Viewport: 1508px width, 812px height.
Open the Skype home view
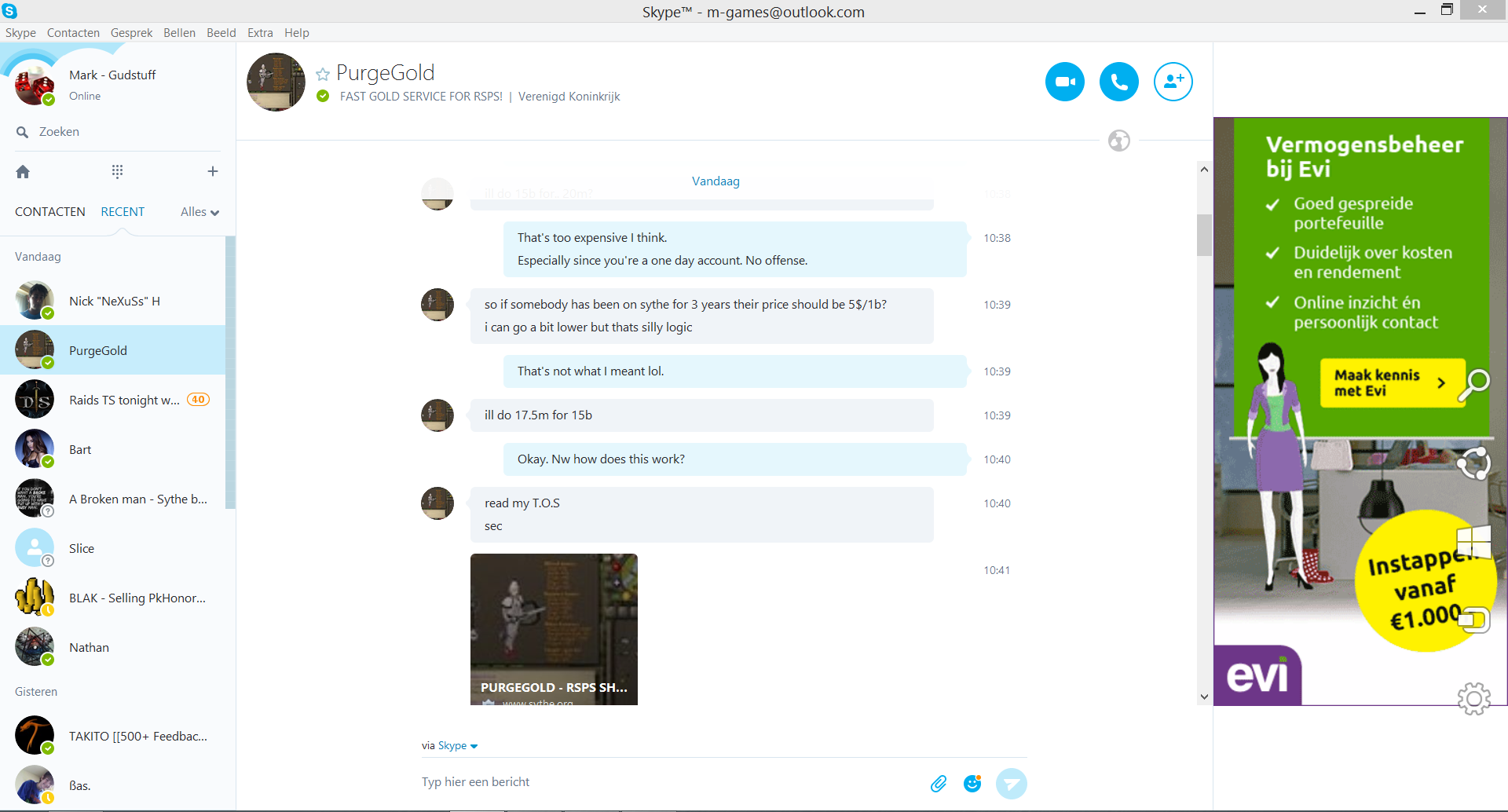23,171
